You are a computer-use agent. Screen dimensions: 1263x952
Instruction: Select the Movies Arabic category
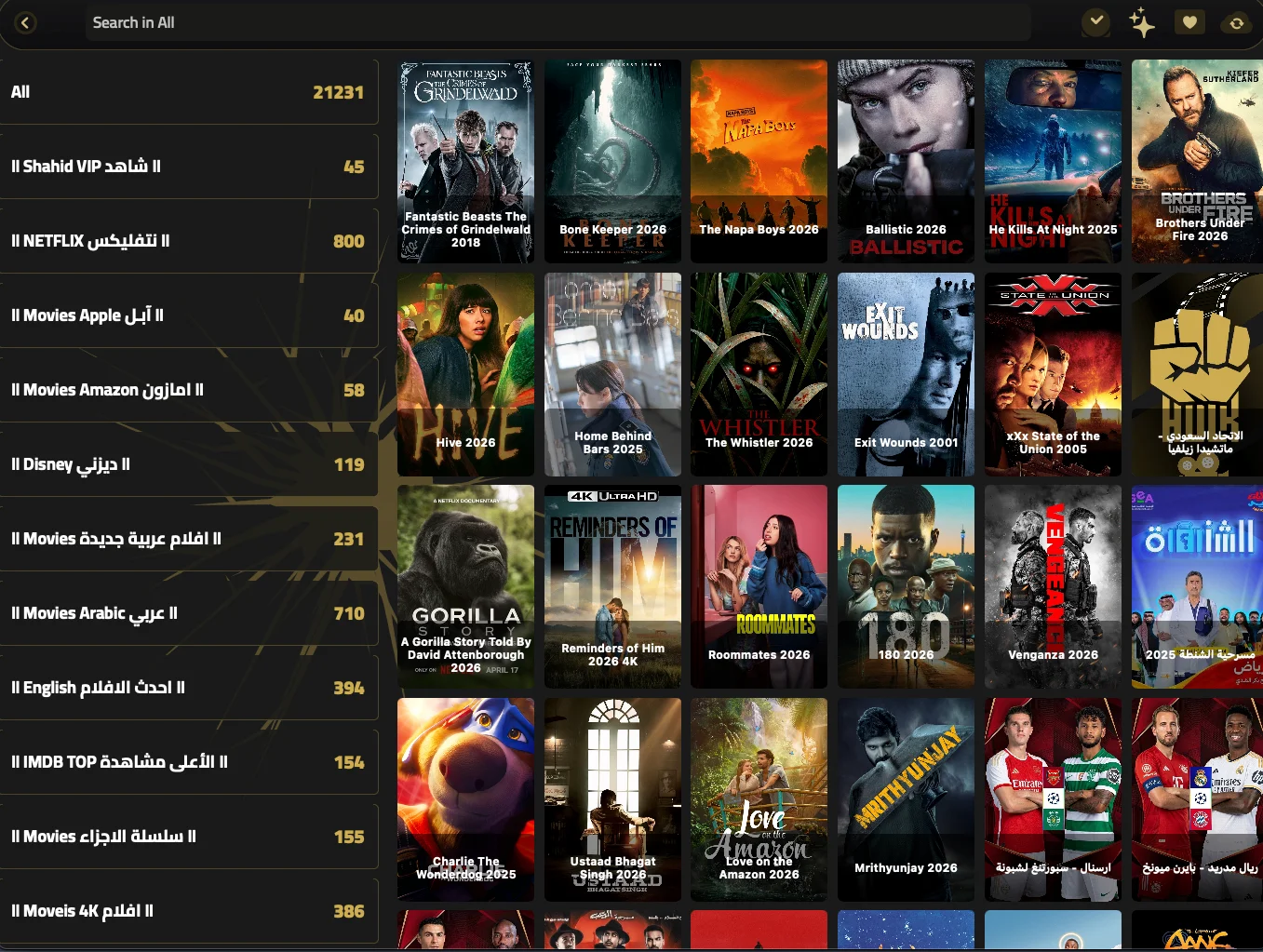pyautogui.click(x=188, y=613)
